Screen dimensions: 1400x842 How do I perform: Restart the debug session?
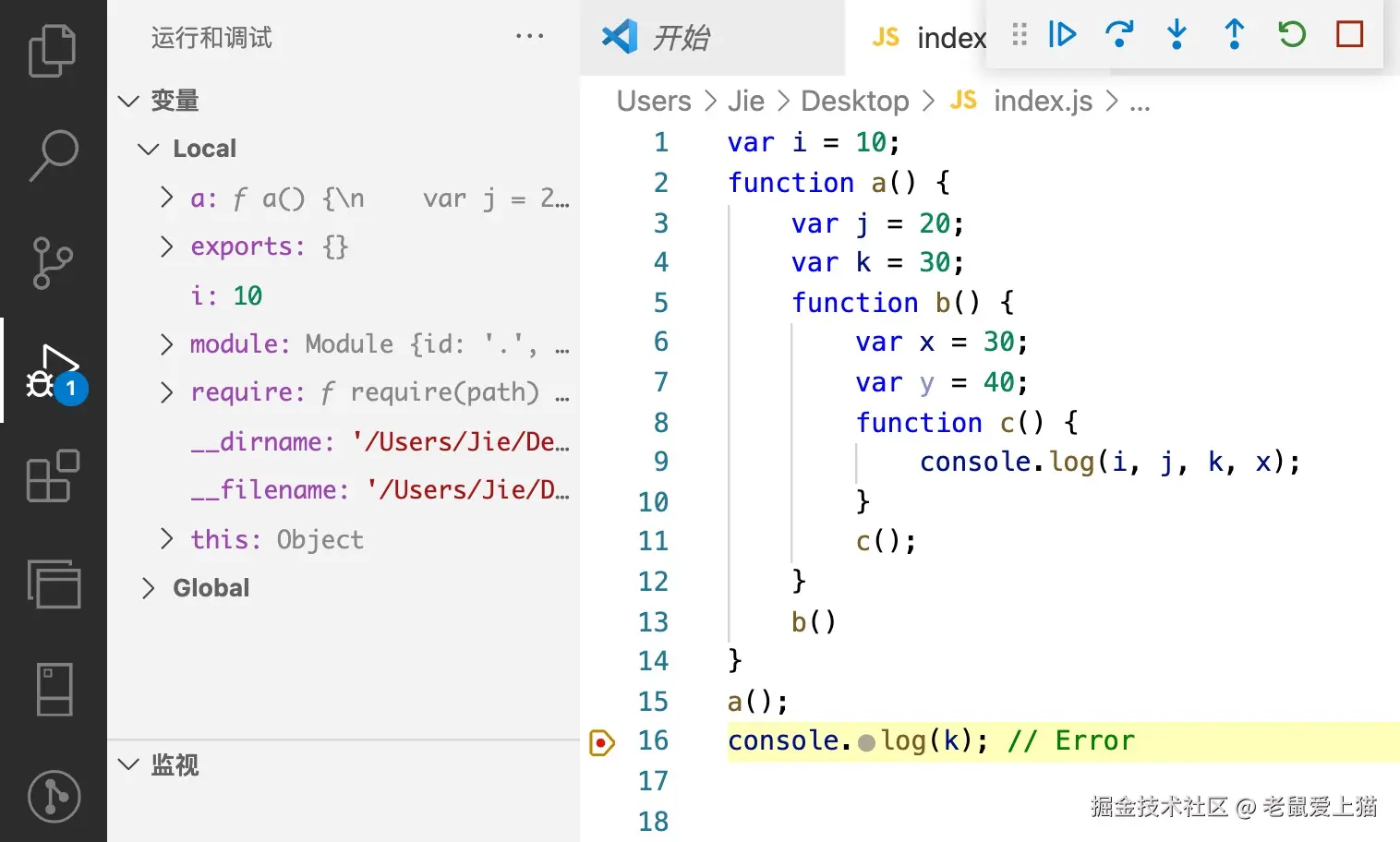pyautogui.click(x=1292, y=34)
